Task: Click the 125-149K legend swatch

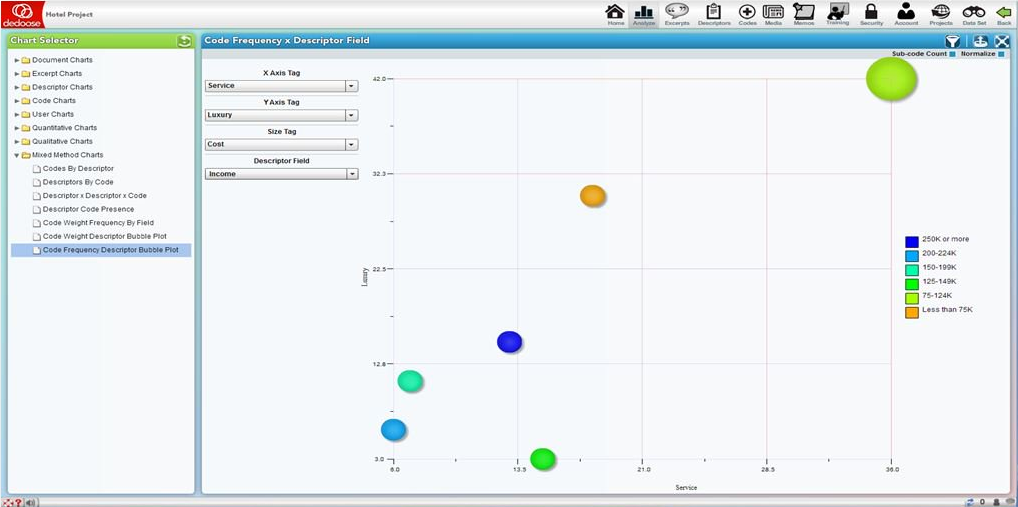Action: (x=912, y=284)
